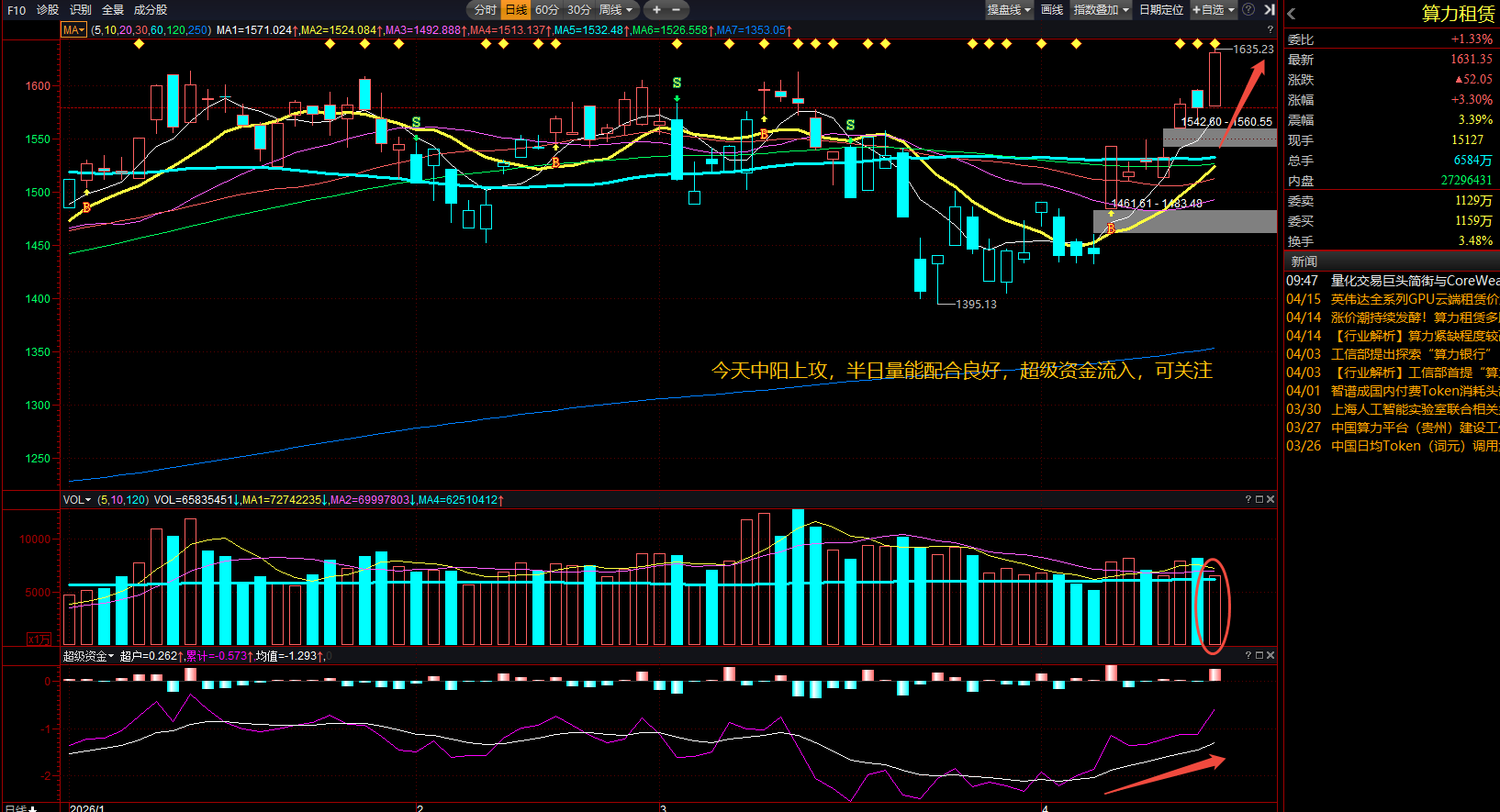Open the MA indicator dropdown
This screenshot has width=1500, height=812.
pos(73,30)
